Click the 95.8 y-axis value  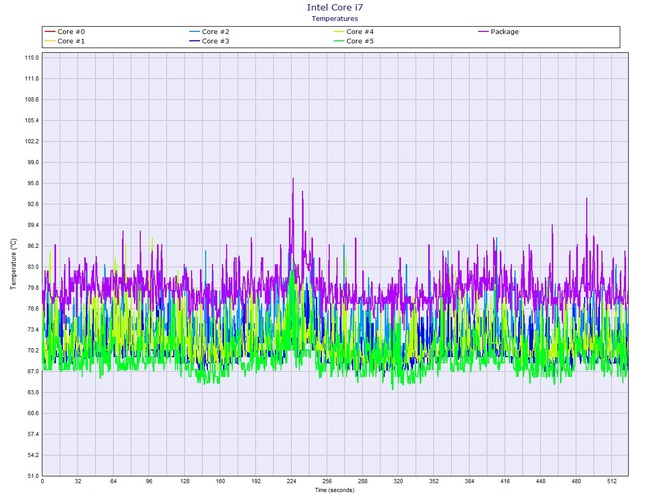33,183
